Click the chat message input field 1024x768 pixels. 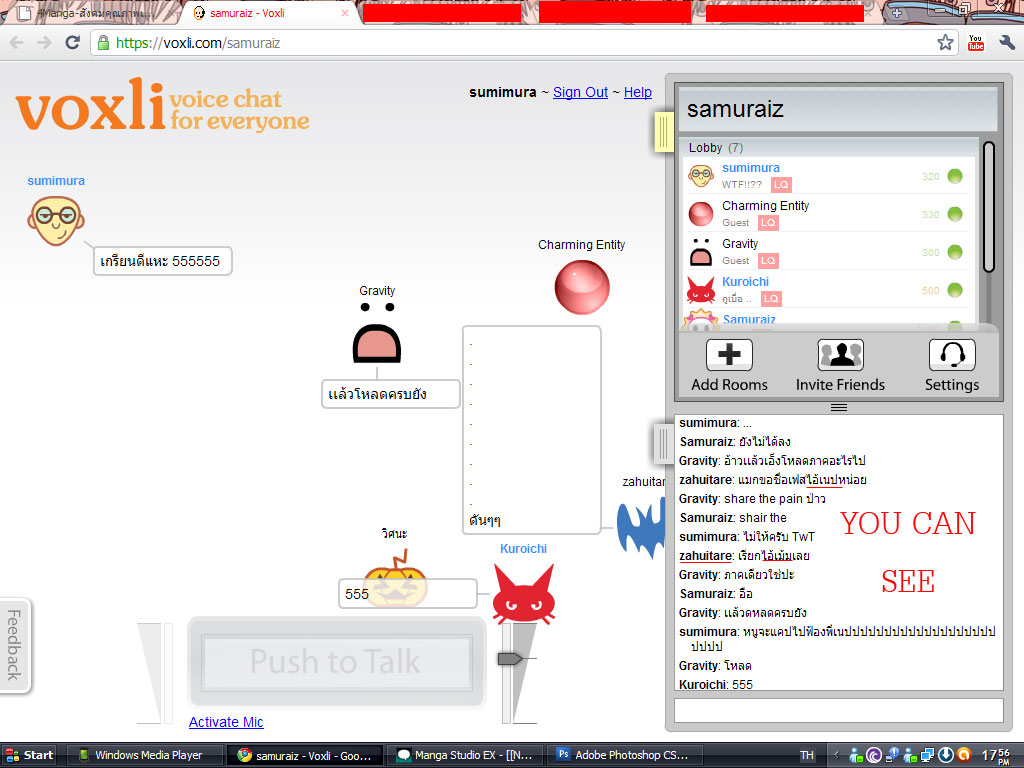(x=839, y=711)
